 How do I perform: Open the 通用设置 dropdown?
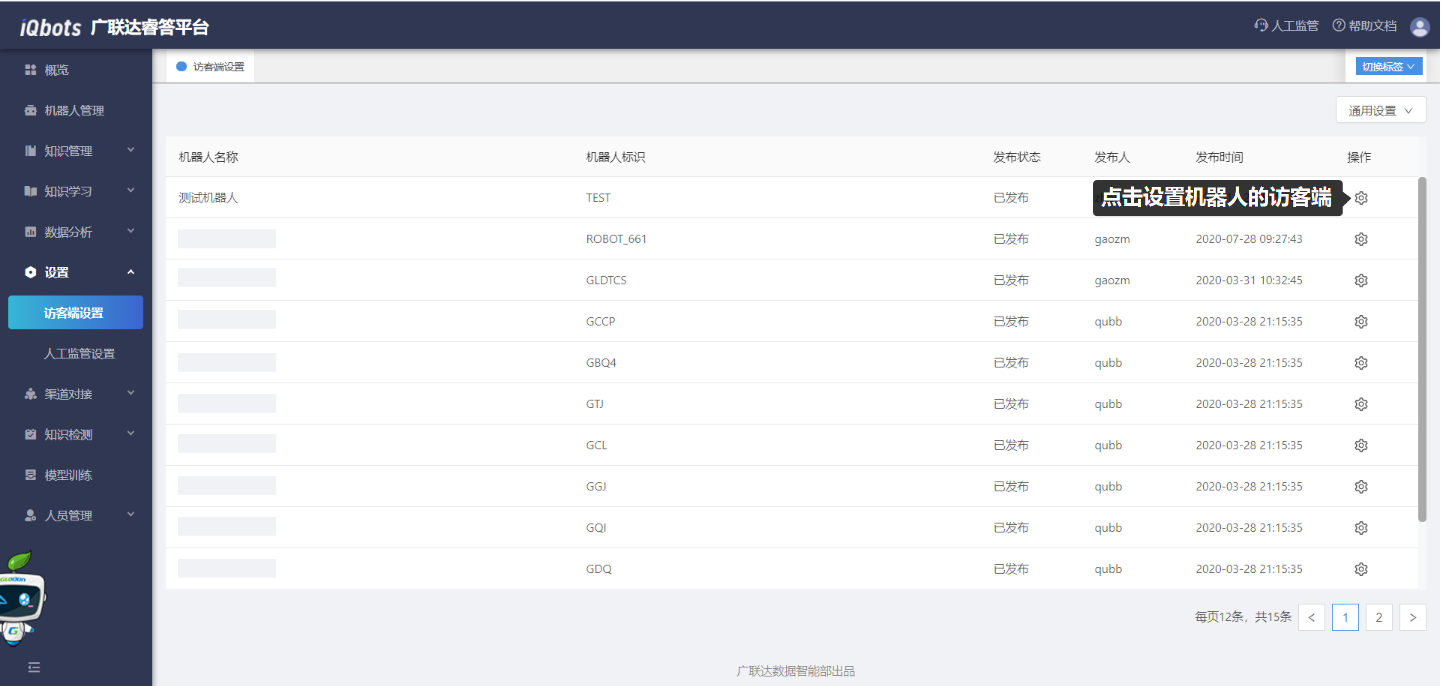tap(1380, 111)
